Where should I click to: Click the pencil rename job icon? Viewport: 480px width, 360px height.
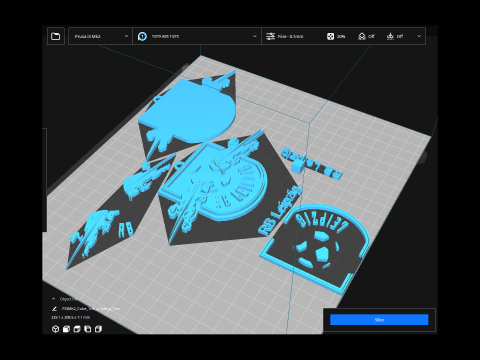(x=54, y=309)
